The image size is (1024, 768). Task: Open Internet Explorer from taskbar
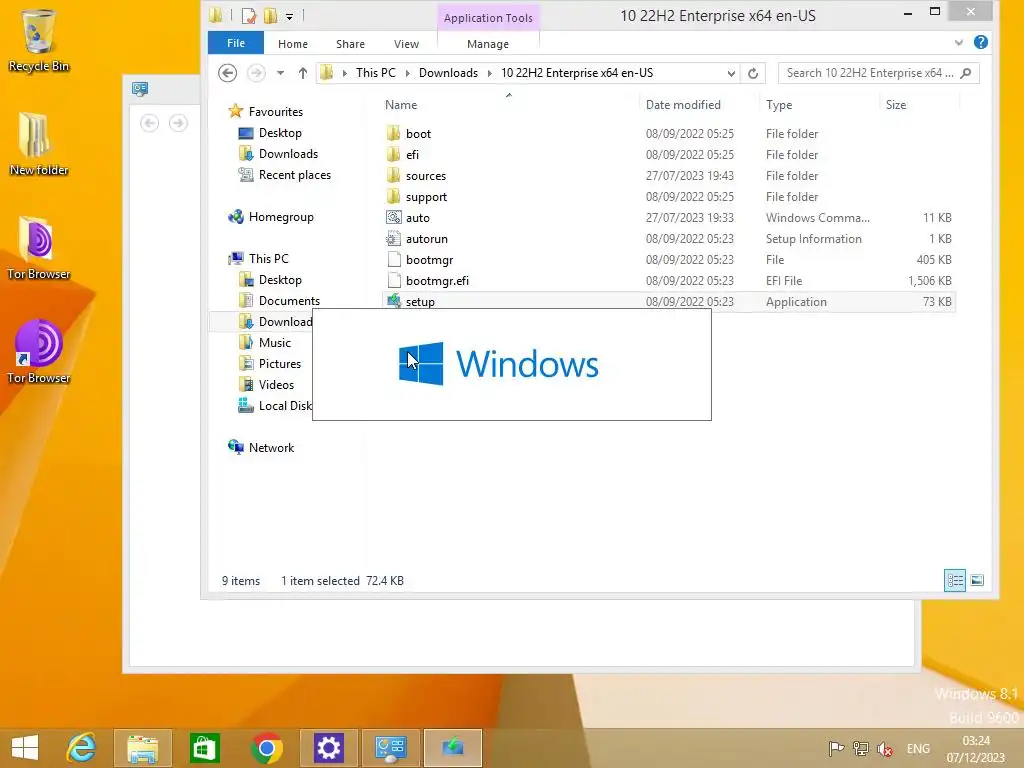click(x=81, y=748)
